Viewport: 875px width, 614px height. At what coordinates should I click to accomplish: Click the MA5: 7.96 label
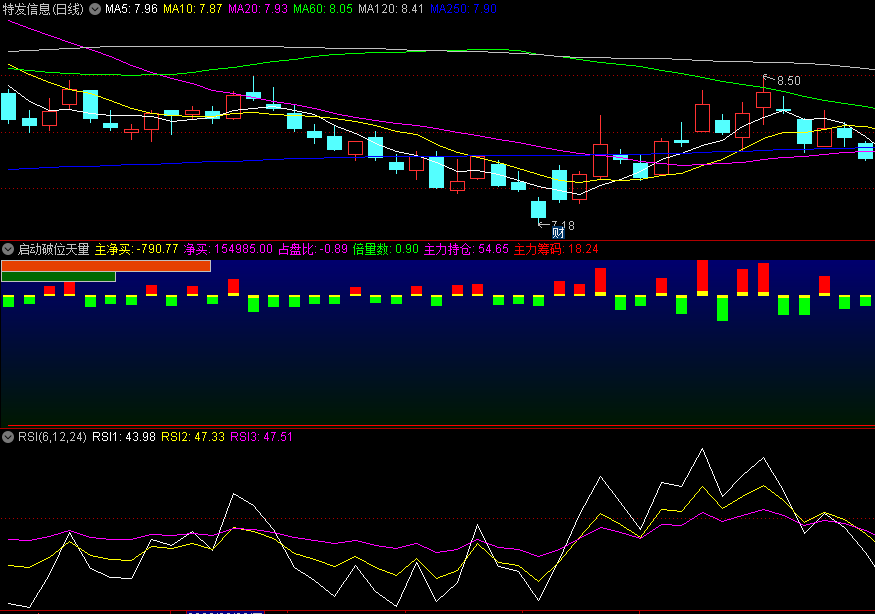pyautogui.click(x=131, y=9)
